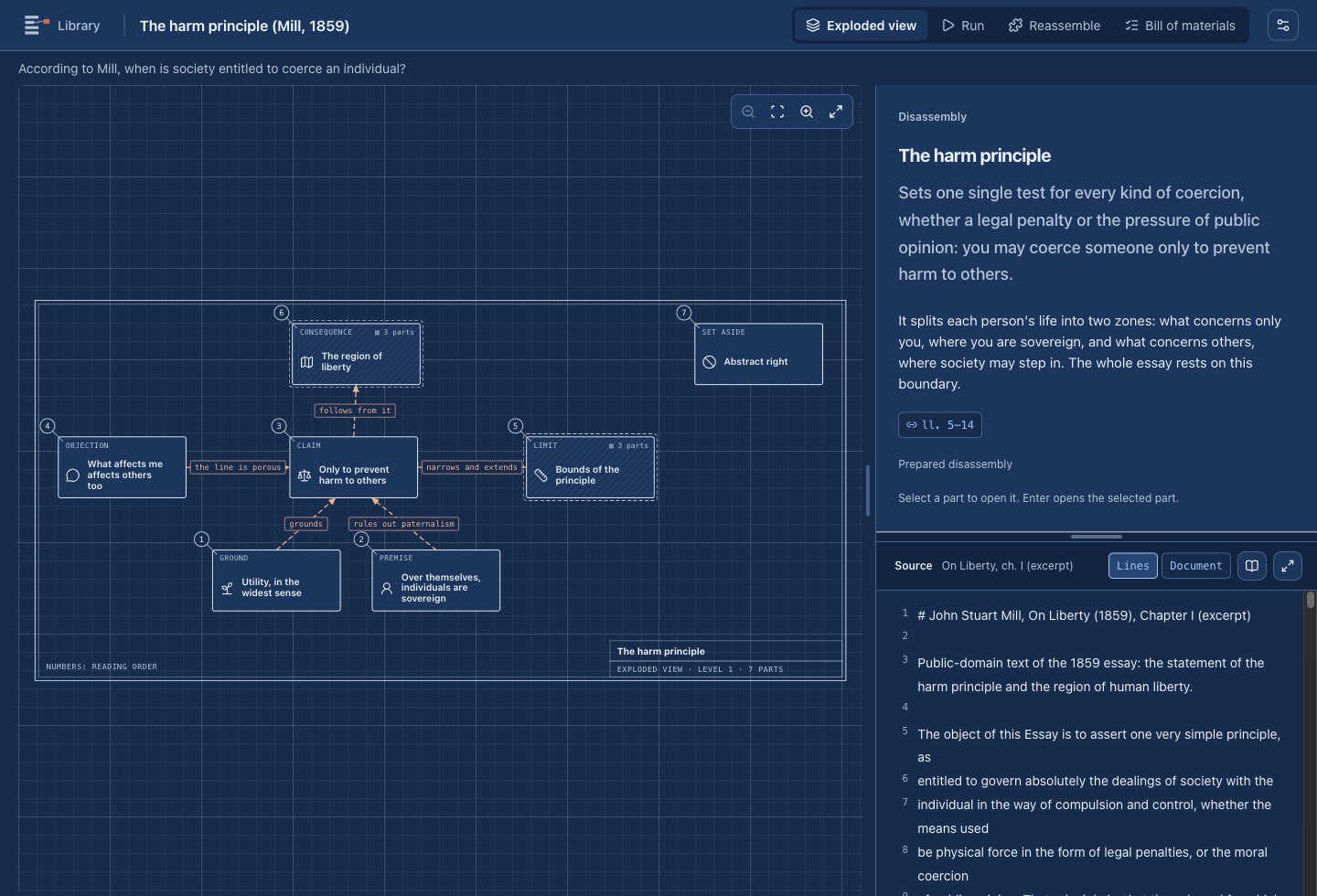
Task: Zoom out of the diagram canvas
Action: (748, 112)
